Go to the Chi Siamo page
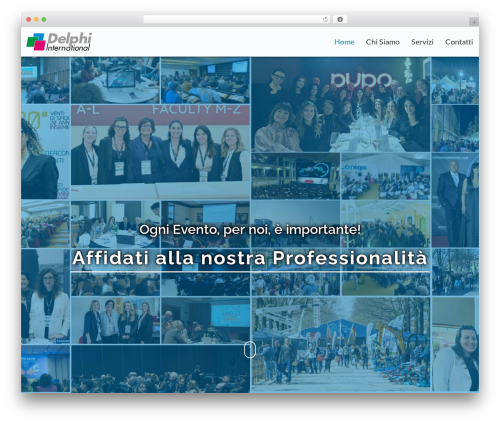This screenshot has width=500, height=423. tap(382, 42)
